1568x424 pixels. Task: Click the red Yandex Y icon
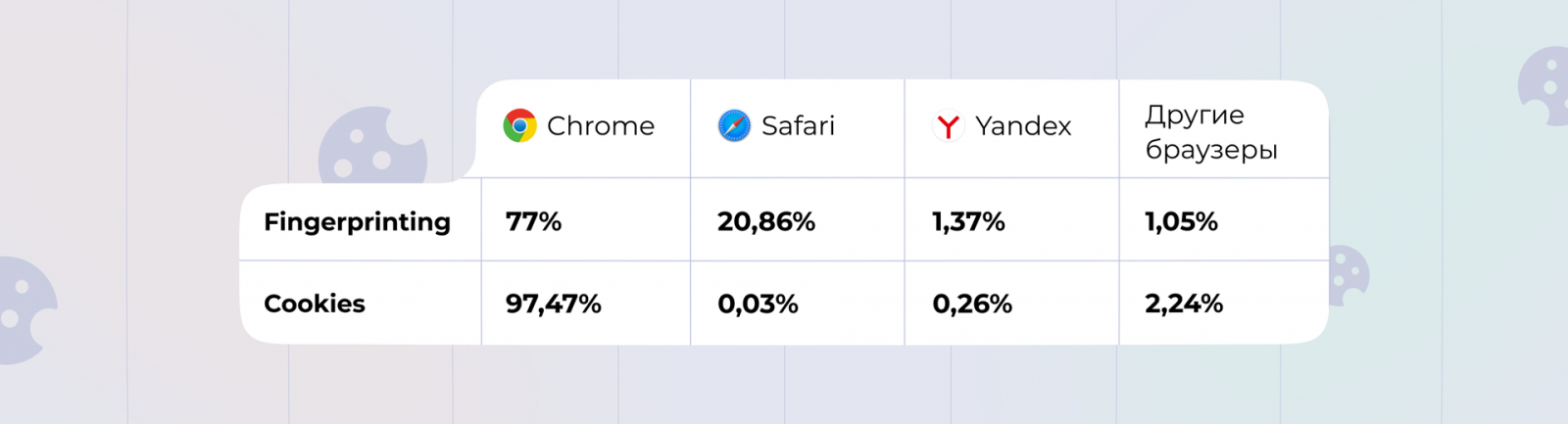[x=948, y=126]
